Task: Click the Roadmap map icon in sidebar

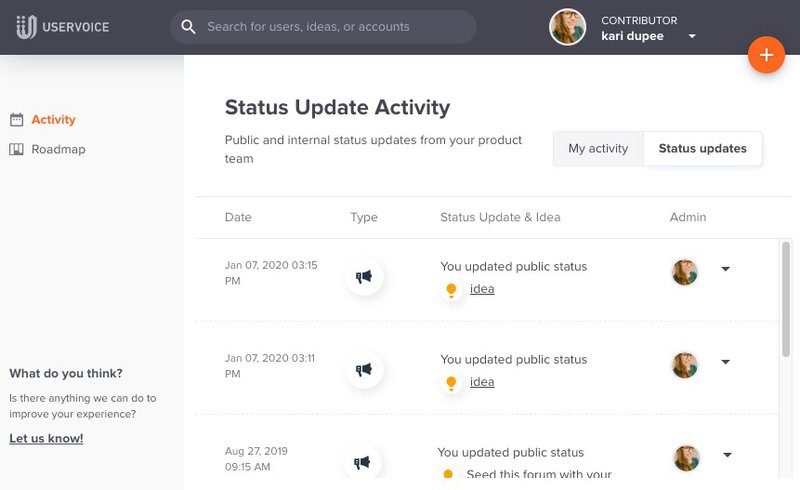Action: point(16,150)
